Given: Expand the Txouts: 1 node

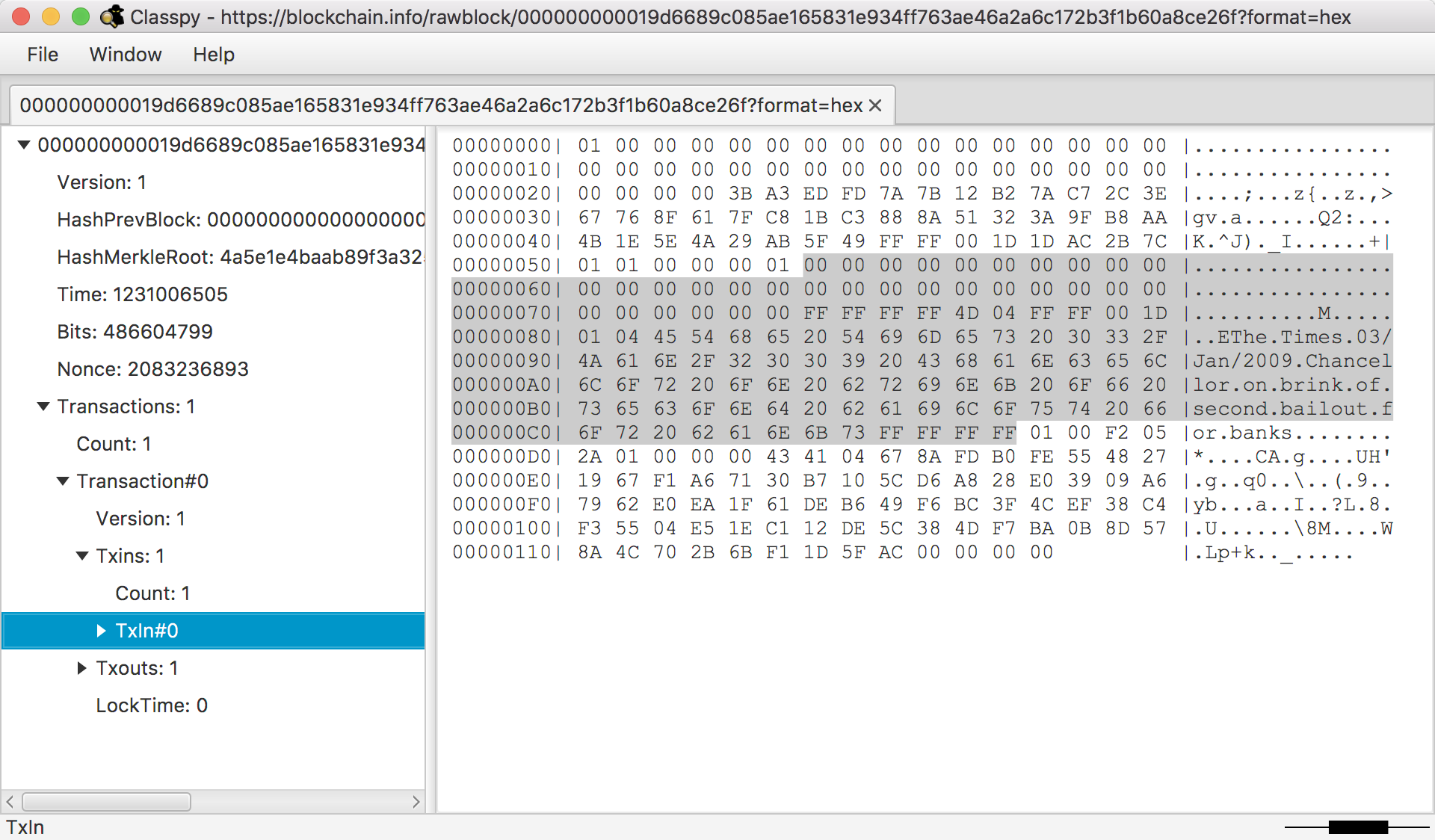Looking at the screenshot, I should (x=82, y=668).
